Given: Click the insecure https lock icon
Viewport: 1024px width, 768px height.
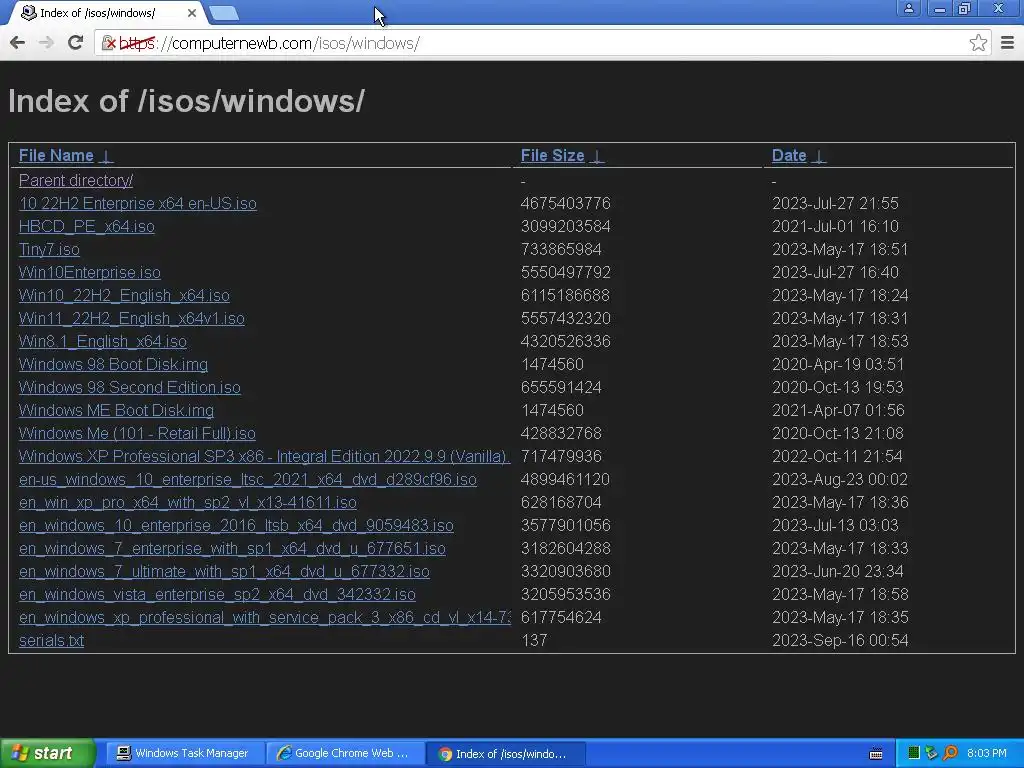Looking at the screenshot, I should pyautogui.click(x=108, y=43).
